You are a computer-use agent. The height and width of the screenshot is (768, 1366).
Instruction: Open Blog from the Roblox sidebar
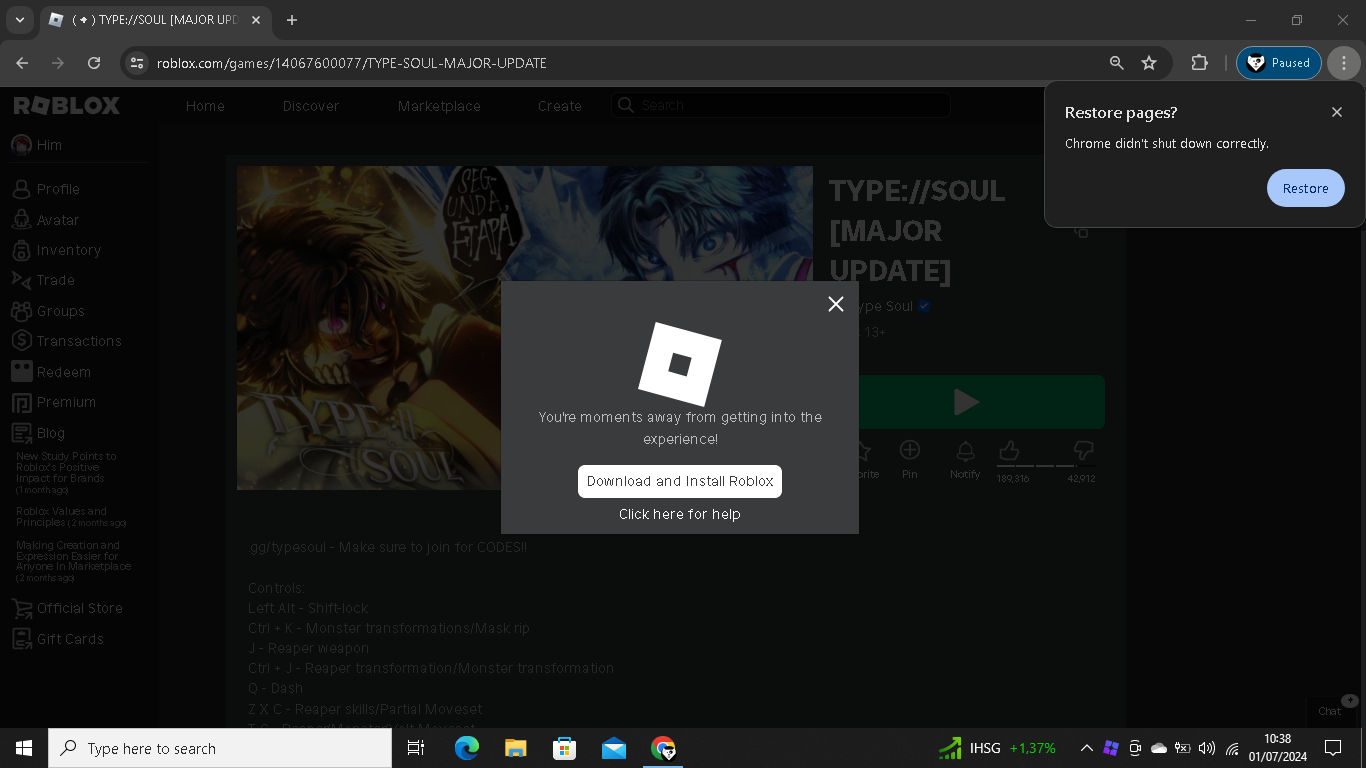pyautogui.click(x=38, y=433)
